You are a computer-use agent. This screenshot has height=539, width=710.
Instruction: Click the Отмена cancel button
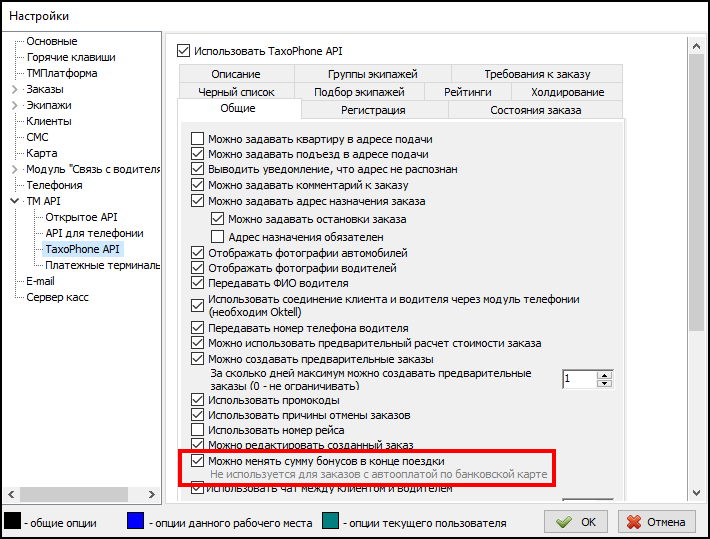(x=656, y=522)
